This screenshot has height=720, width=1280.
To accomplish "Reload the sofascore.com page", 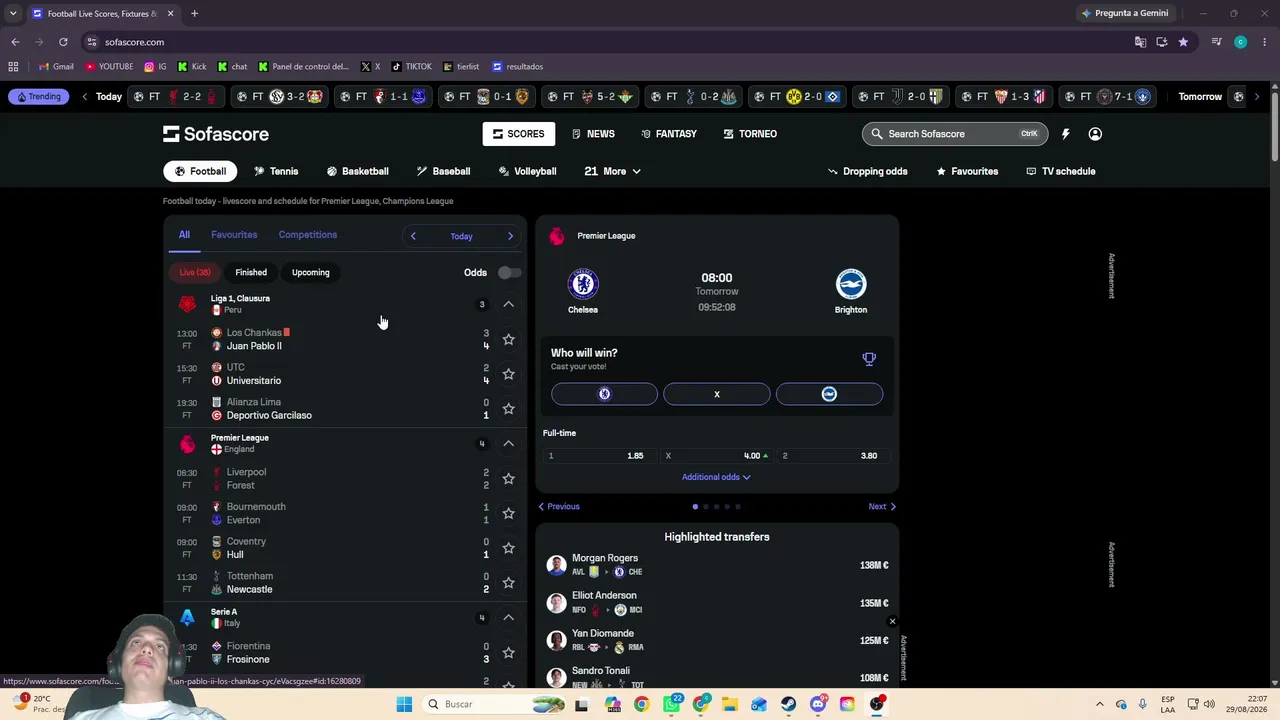I will coord(63,42).
